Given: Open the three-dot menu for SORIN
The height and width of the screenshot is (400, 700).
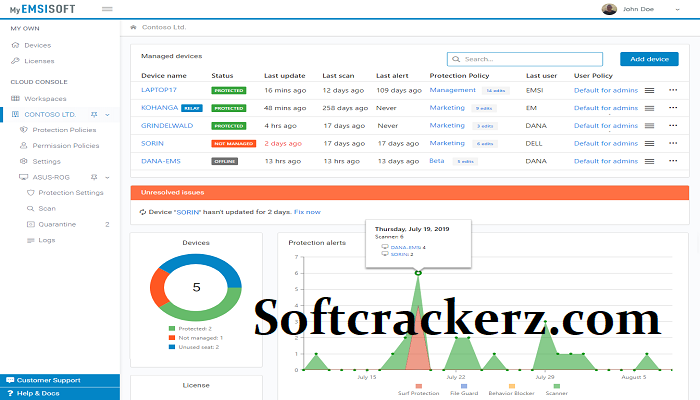Looking at the screenshot, I should click(x=673, y=143).
